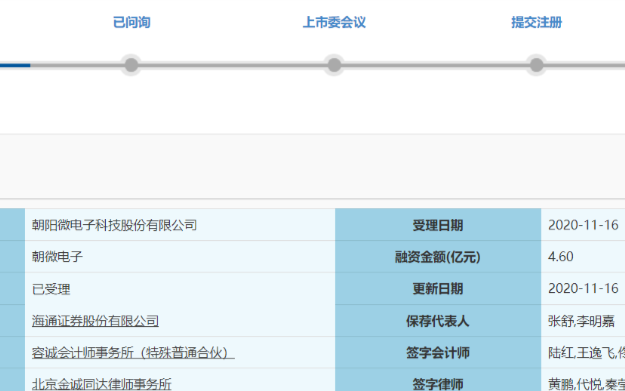The width and height of the screenshot is (625, 391).
Task: Click company name 朝阳微电子科技股份有限公司
Action: click(x=114, y=225)
